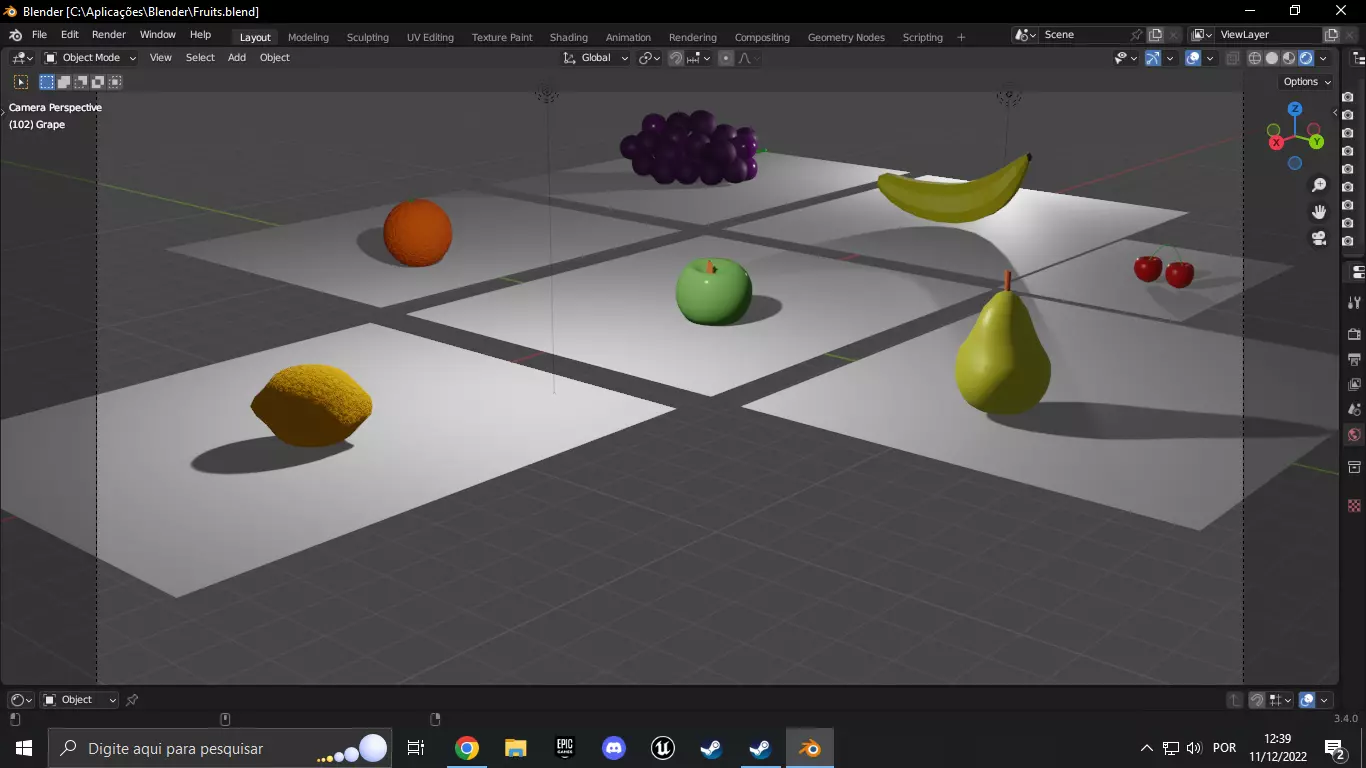Open the object visibility and selectability dropdown
The width and height of the screenshot is (1366, 768).
click(1126, 58)
